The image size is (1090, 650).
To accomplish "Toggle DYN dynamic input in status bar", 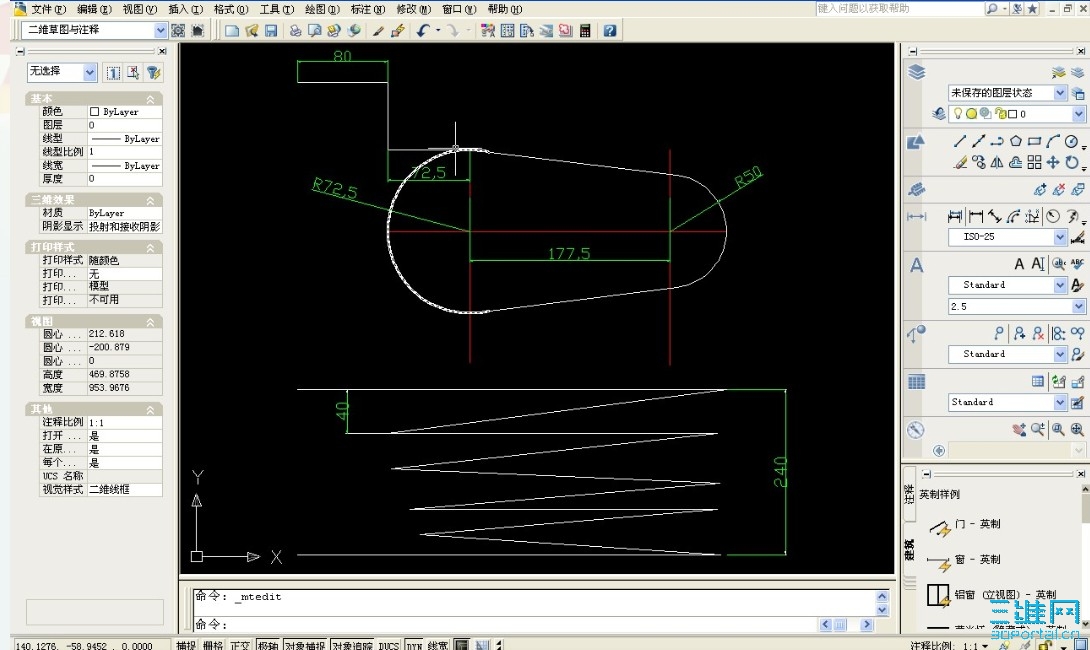I will point(414,645).
